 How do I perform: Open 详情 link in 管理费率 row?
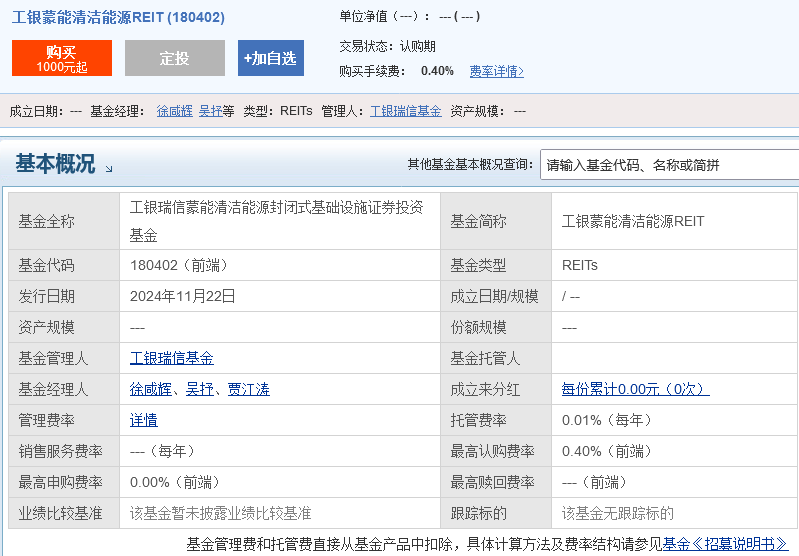[x=144, y=420]
